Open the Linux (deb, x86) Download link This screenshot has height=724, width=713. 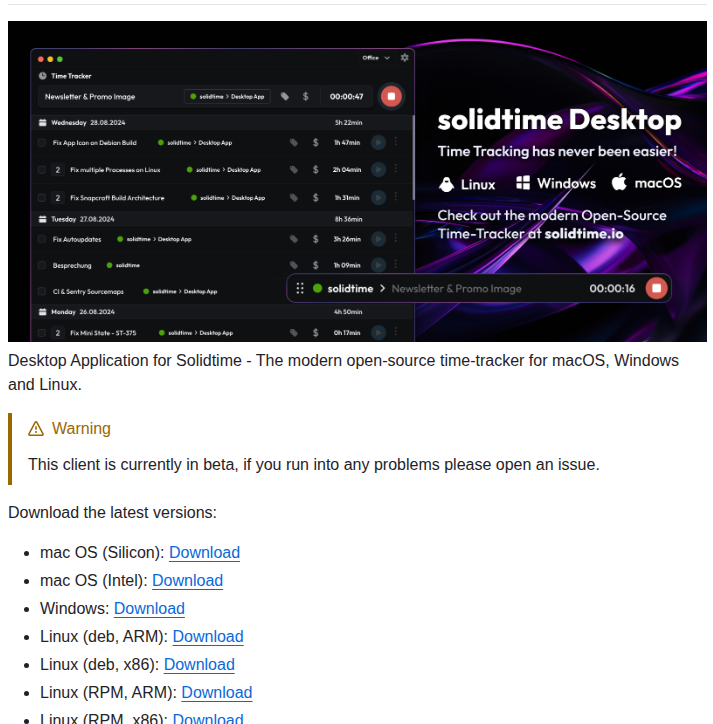point(199,664)
